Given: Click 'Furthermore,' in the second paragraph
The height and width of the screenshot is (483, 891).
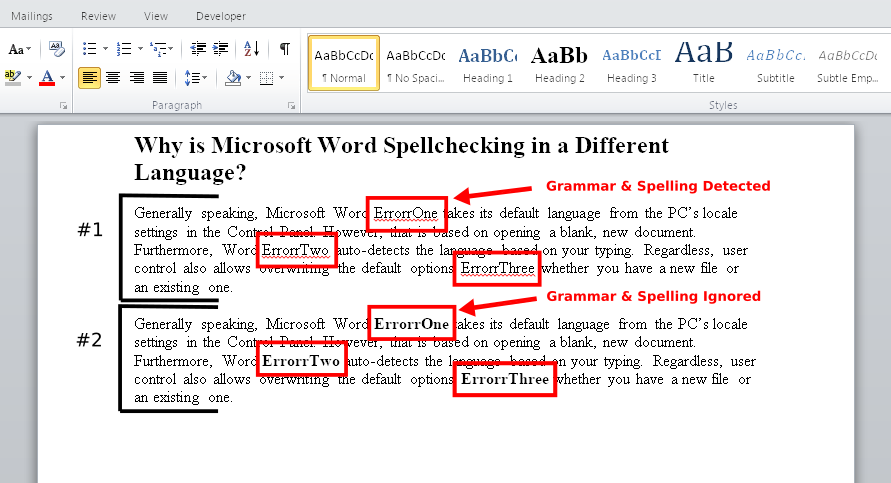Looking at the screenshot, I should (x=173, y=361).
